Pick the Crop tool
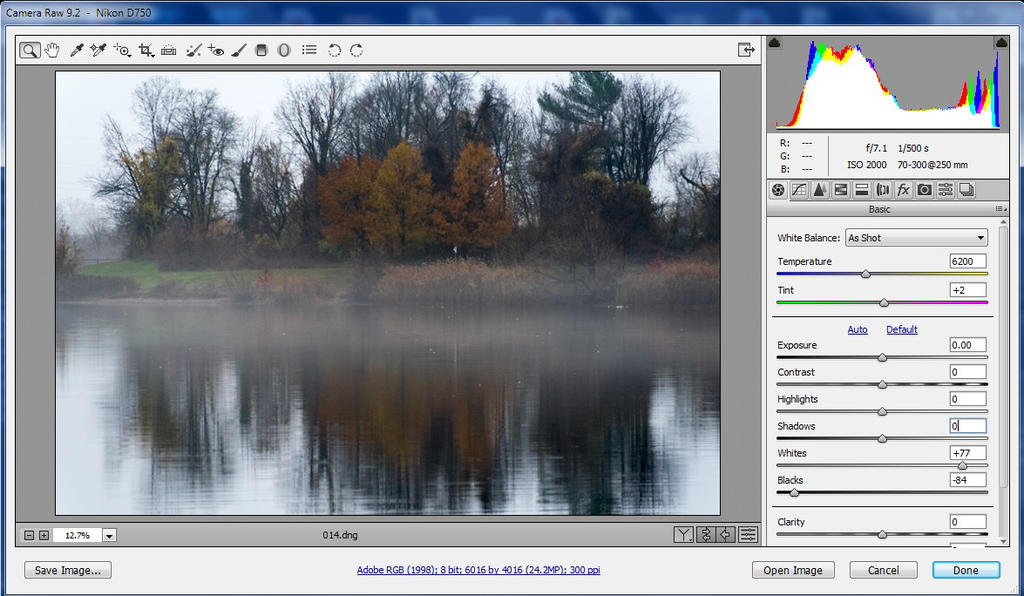This screenshot has height=596, width=1024. tap(146, 50)
